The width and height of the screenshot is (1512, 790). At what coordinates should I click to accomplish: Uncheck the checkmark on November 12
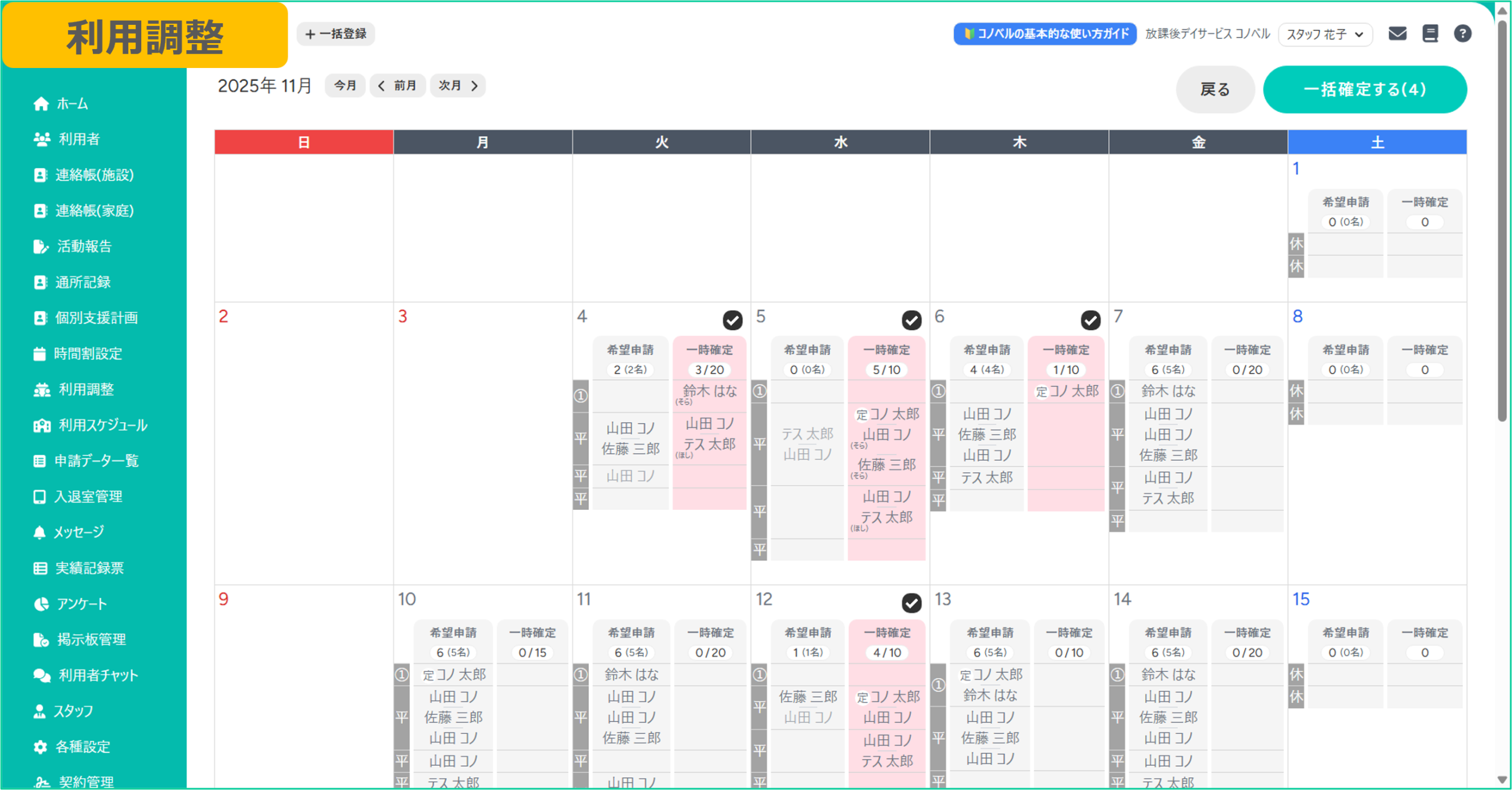[x=911, y=603]
